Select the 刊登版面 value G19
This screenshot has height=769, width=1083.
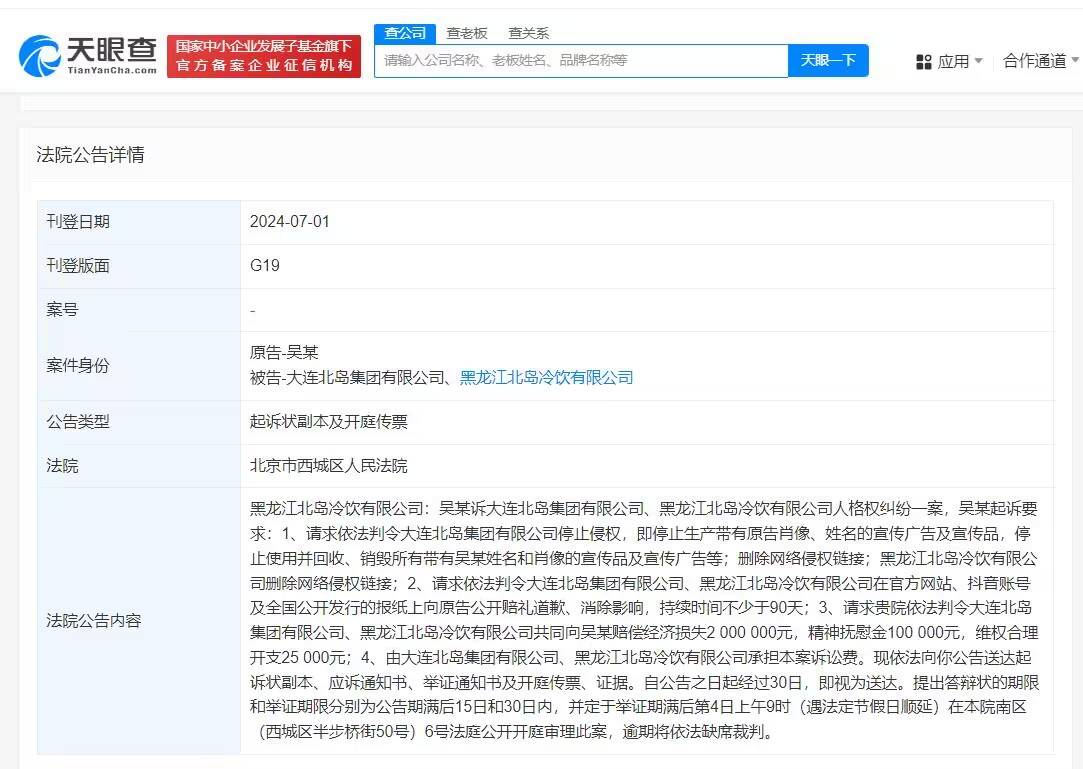pyautogui.click(x=265, y=265)
